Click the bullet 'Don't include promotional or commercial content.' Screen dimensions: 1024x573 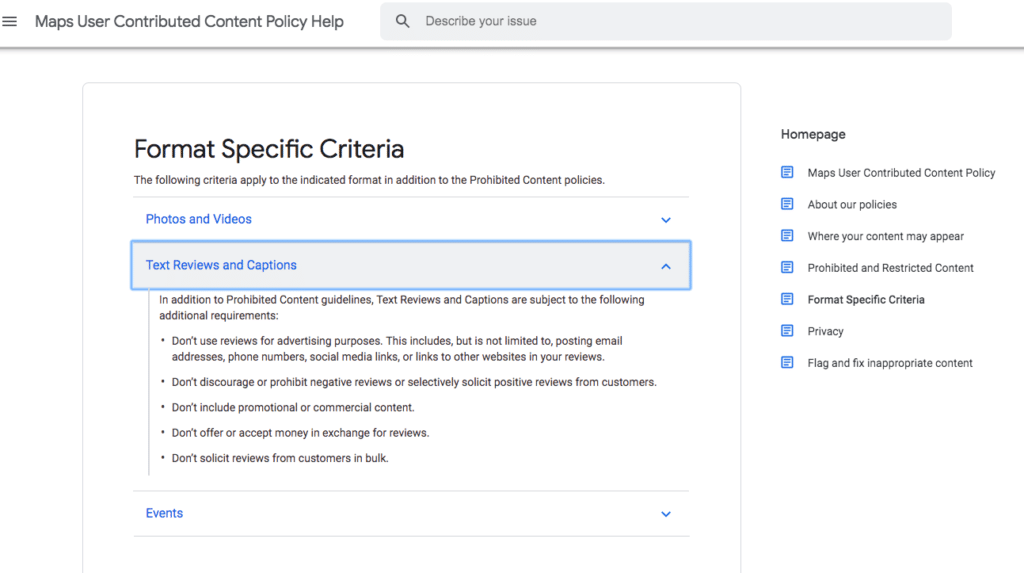293,408
